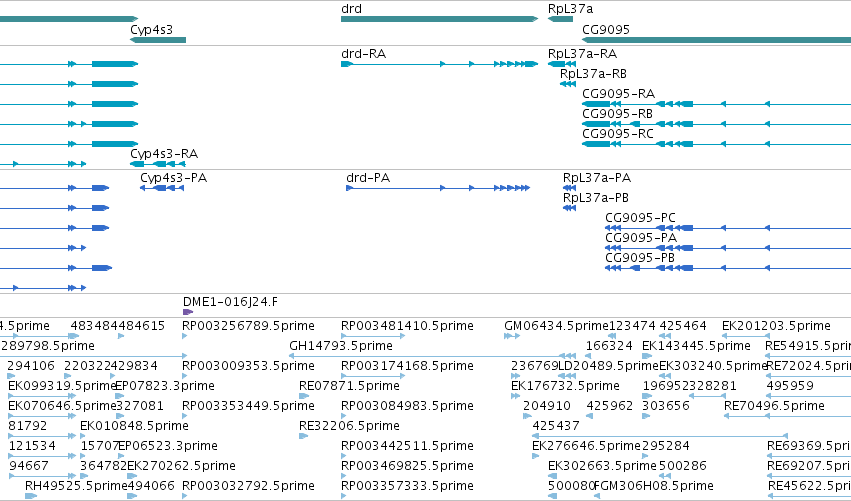Select the RE07871.5prime EST label
Image resolution: width=851 pixels, height=501 pixels.
[x=349, y=386]
